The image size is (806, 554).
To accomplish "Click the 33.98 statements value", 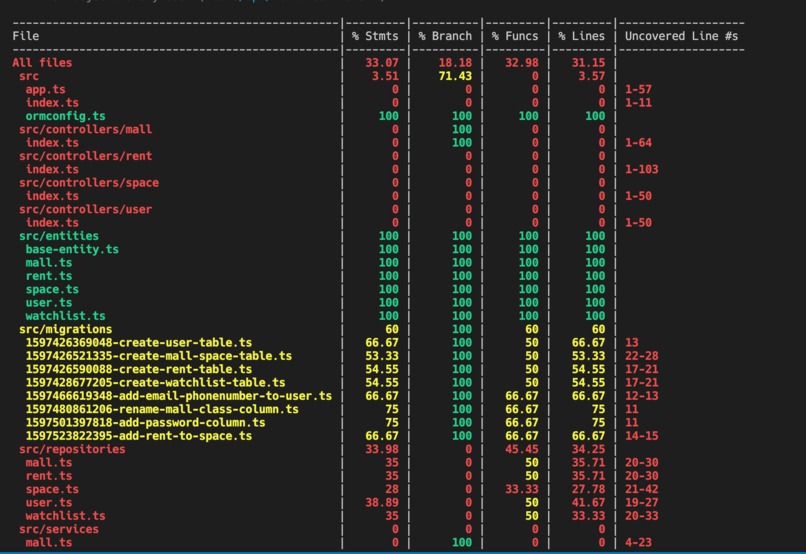I will 382,450.
